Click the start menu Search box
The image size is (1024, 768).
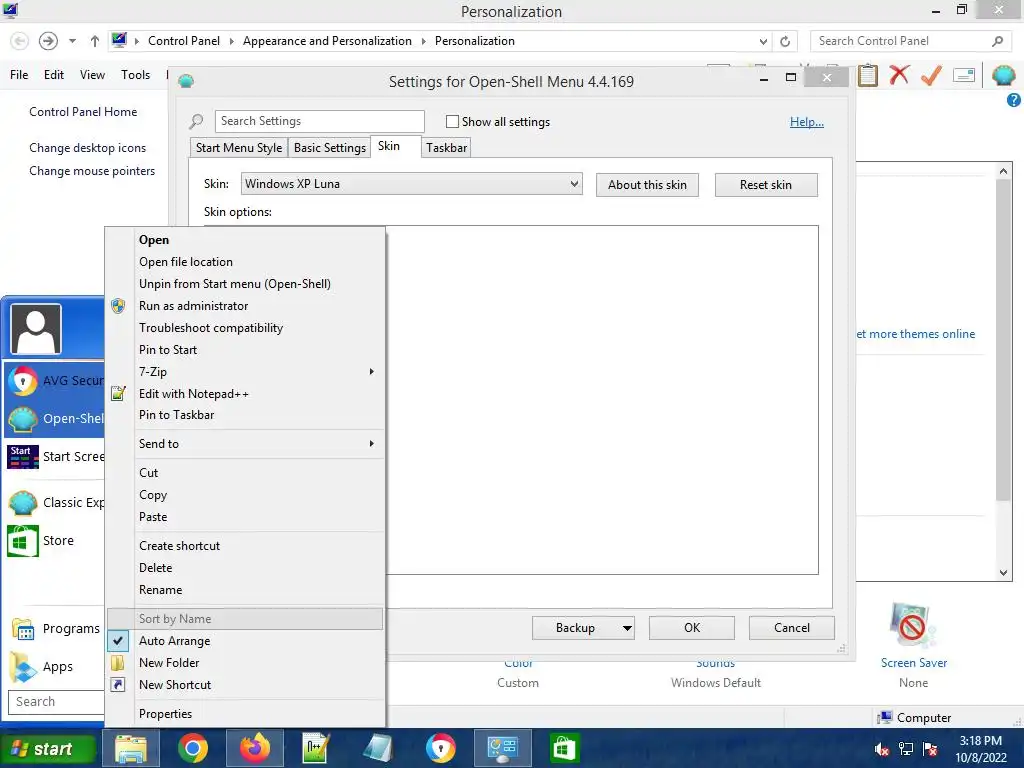pos(56,702)
